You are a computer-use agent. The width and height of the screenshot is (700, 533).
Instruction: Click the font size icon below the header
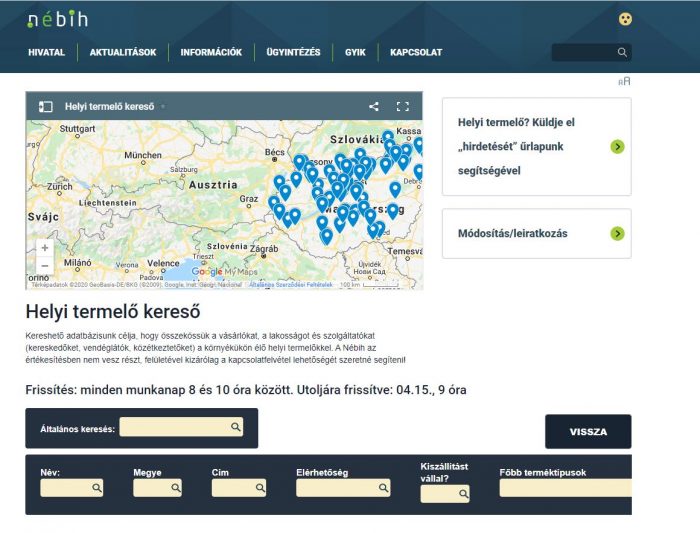coord(624,82)
